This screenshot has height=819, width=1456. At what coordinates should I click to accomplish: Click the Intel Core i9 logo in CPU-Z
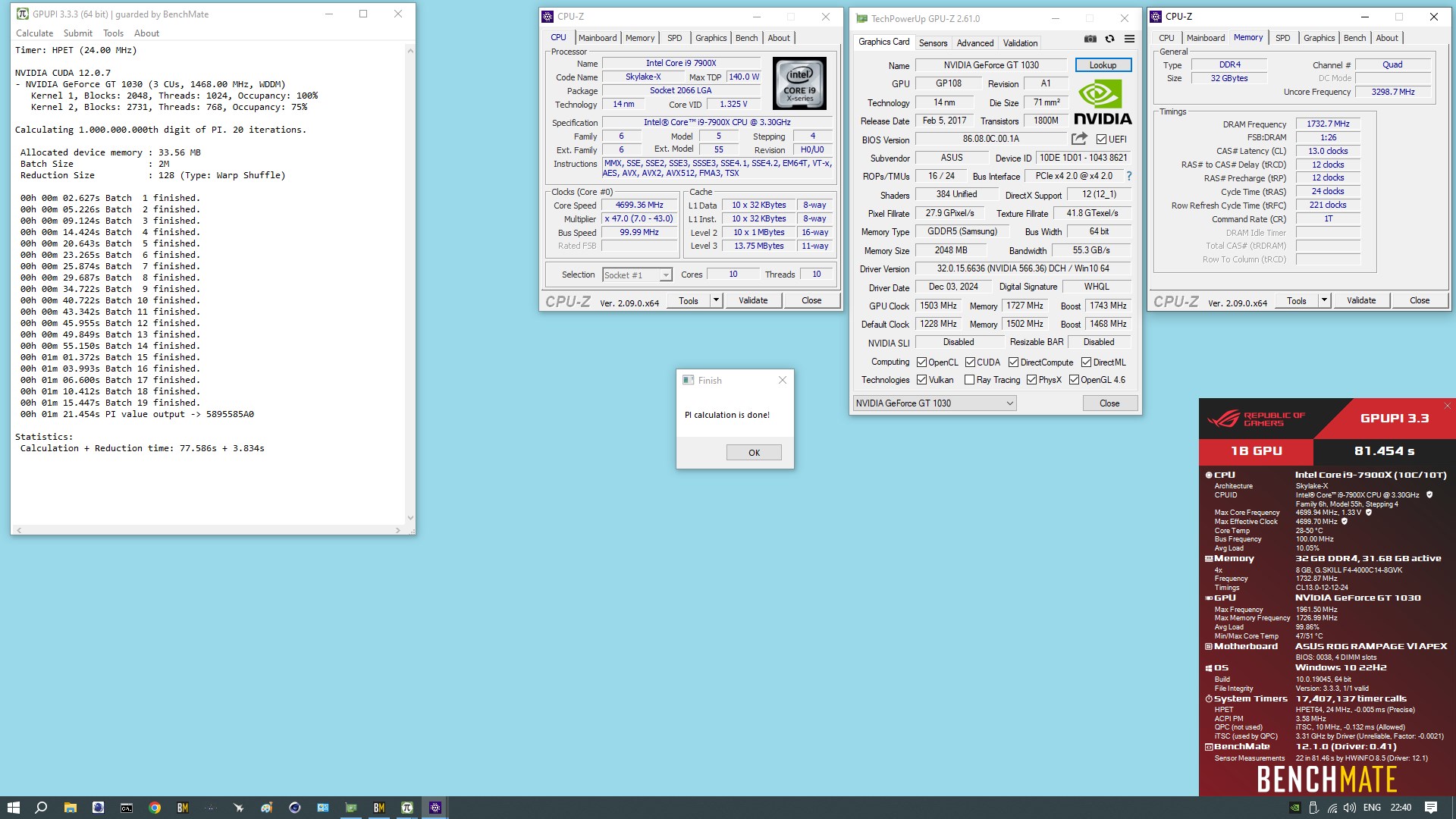coord(799,83)
